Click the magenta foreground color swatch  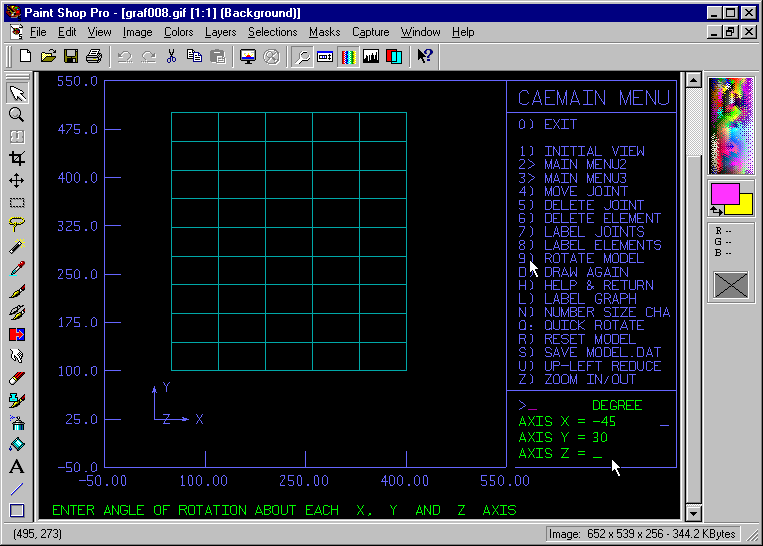[x=723, y=192]
